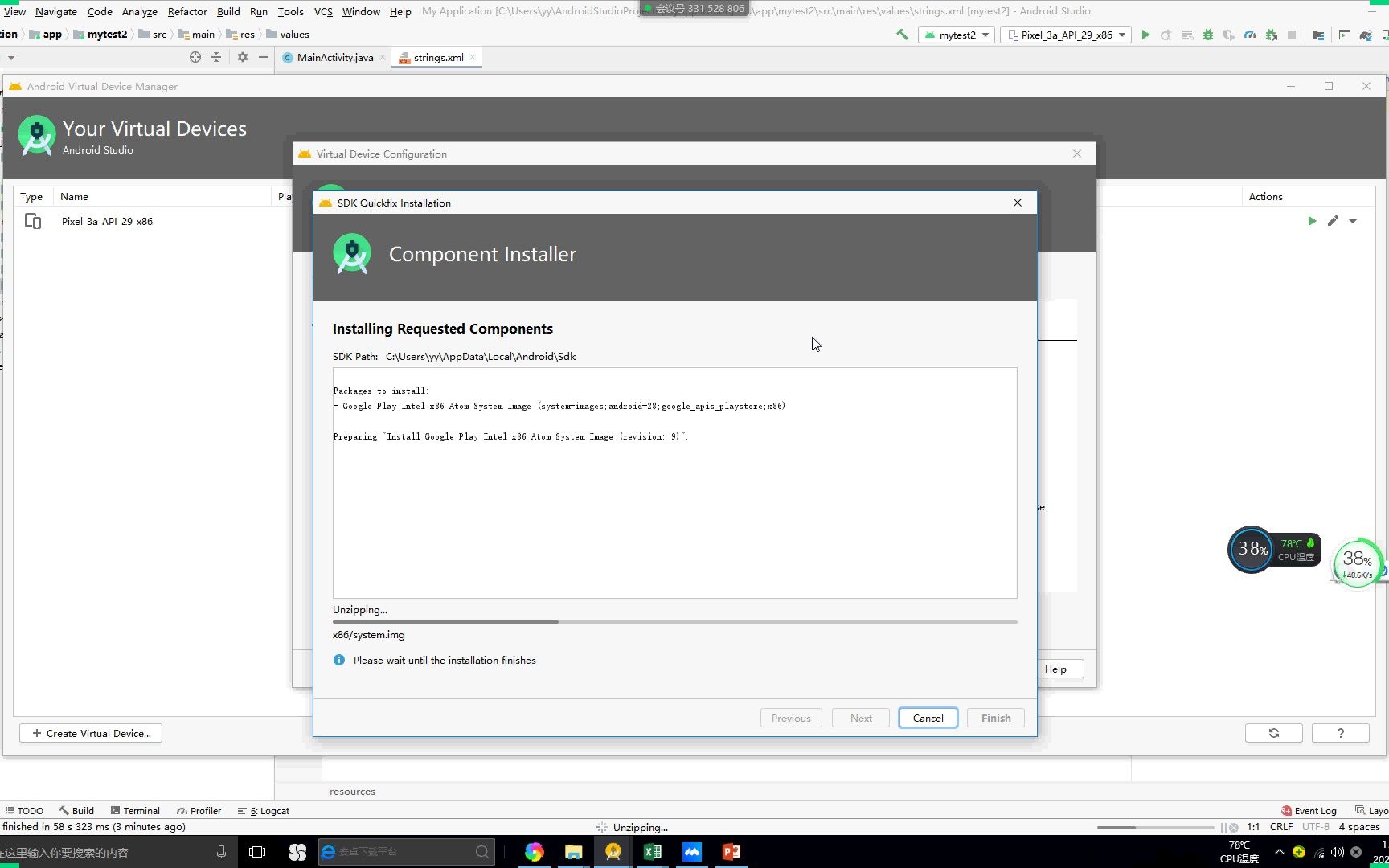
Task: Run the app with green play icon
Action: 1145,35
